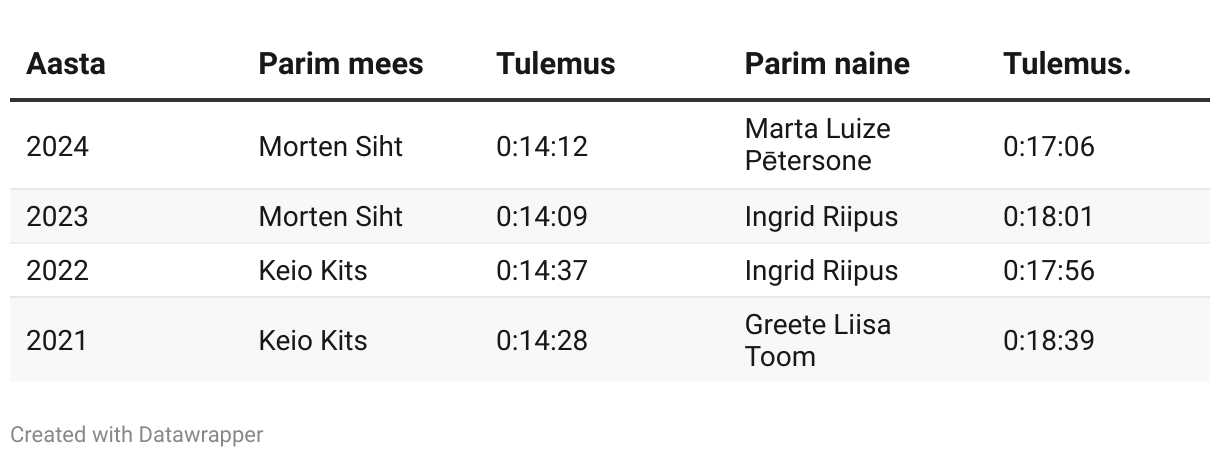This screenshot has width=1220, height=458.
Task: Click the women's result 0:17:06
Action: (1049, 146)
